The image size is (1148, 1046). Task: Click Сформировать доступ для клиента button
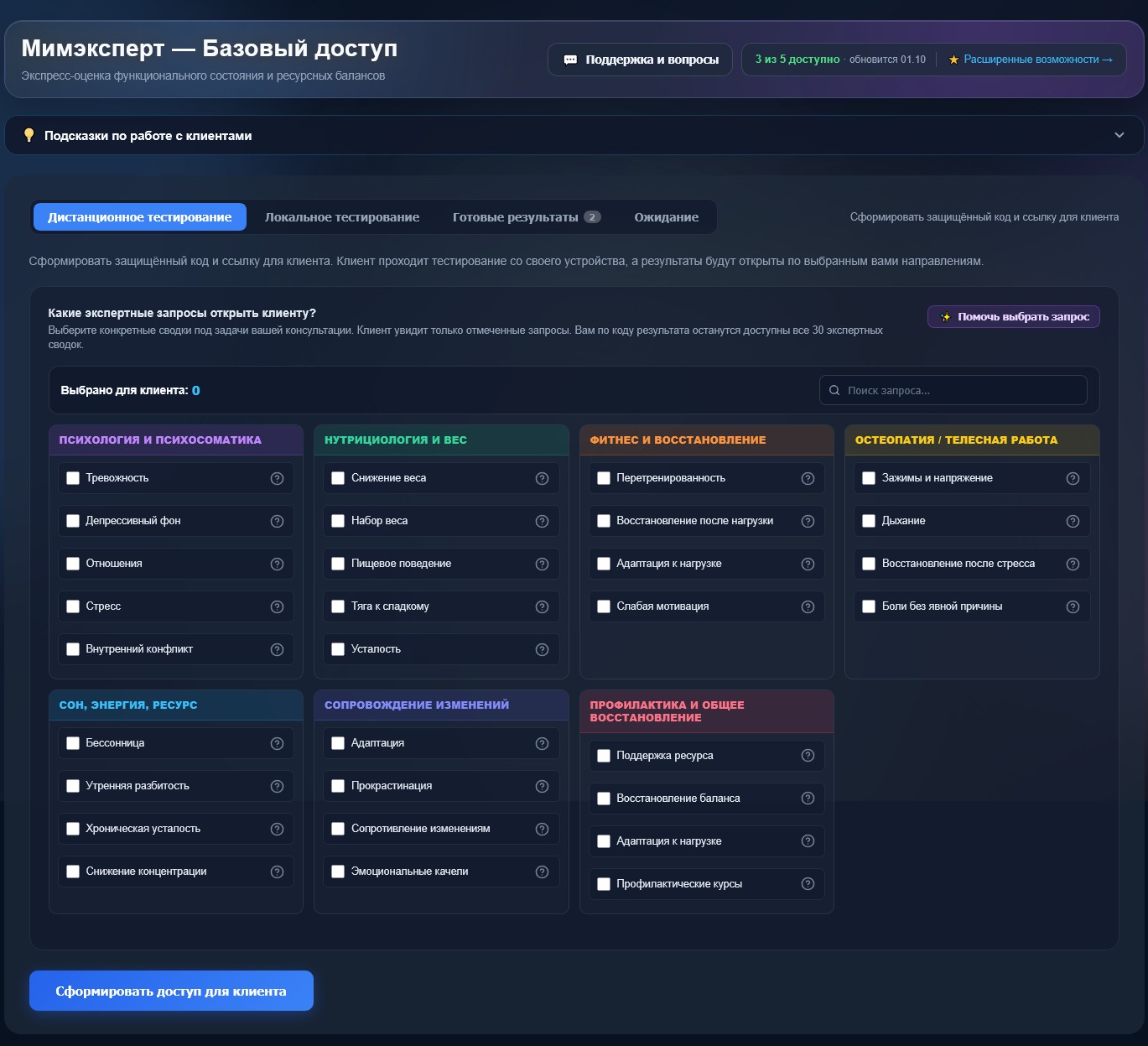click(171, 991)
